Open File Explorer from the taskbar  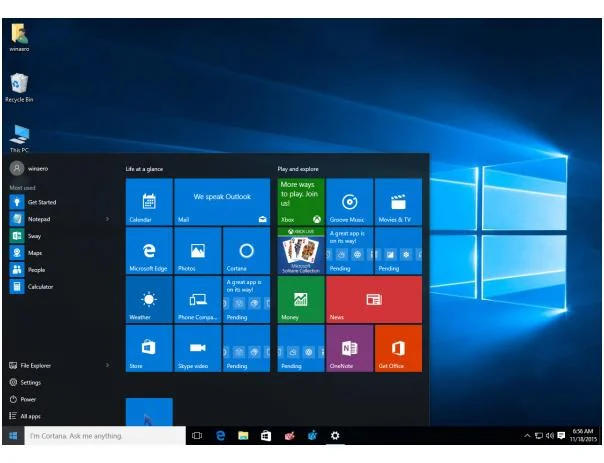[243, 436]
